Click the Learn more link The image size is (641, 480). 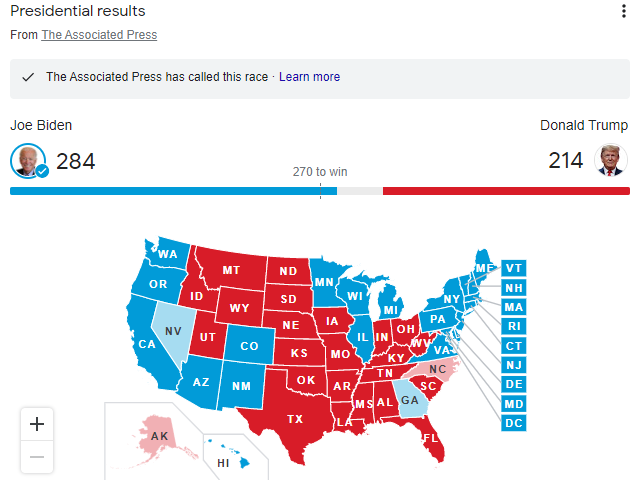309,77
